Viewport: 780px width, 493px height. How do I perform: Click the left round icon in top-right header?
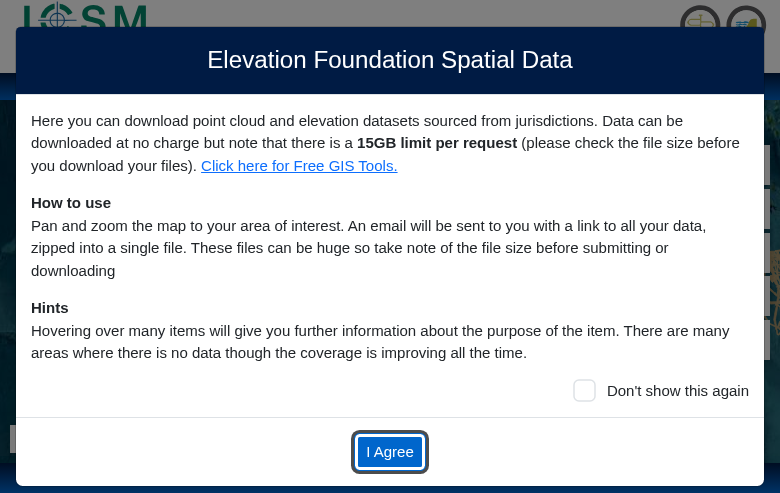pos(699,20)
